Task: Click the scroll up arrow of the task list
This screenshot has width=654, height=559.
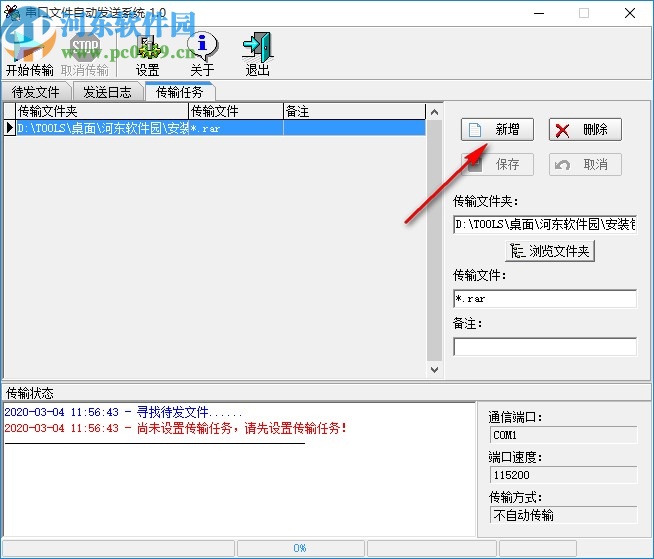Action: click(x=434, y=112)
